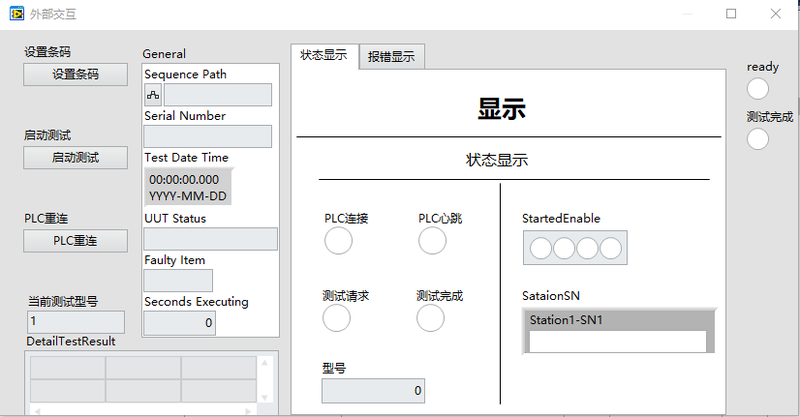Click the Serial Number input field
Viewport: 800px width, 417px height.
coord(208,136)
